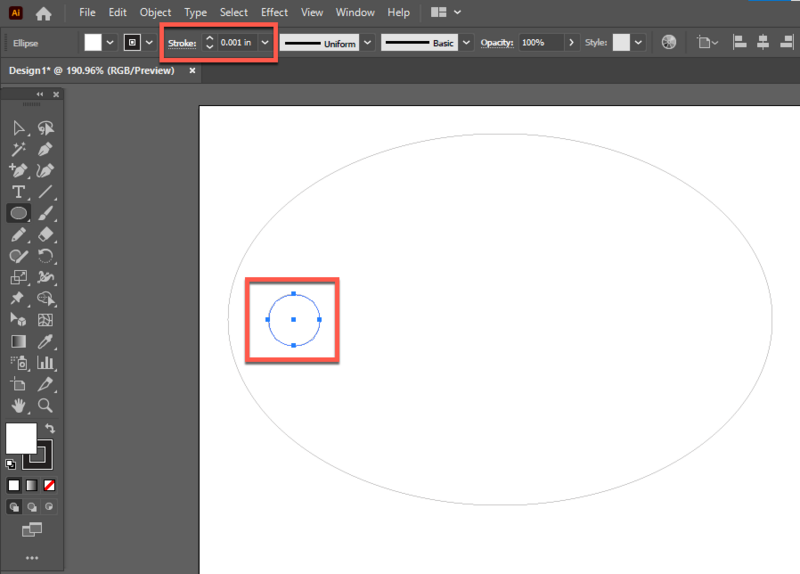Click the Stroke panel link
Screen dimensions: 800x574
tap(182, 43)
